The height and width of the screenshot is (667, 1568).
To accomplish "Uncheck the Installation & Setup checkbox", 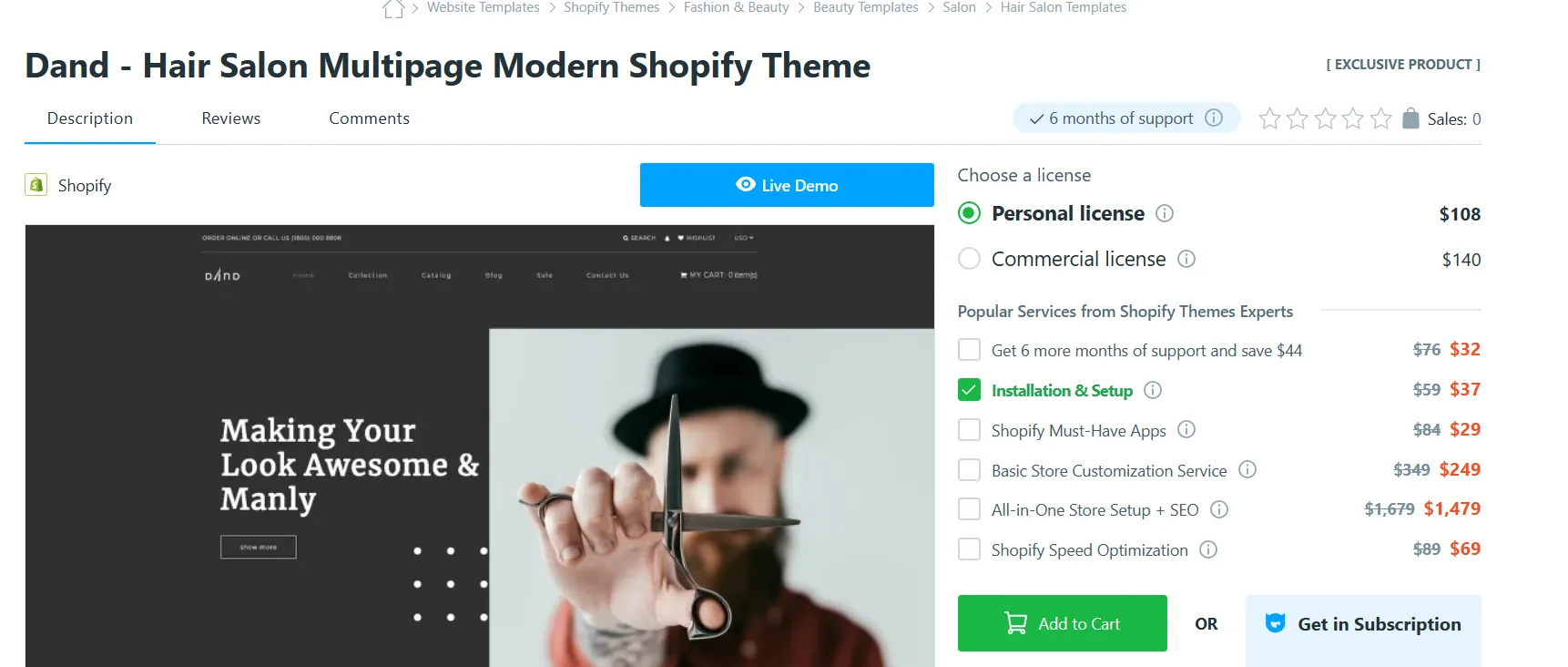I will [x=970, y=390].
